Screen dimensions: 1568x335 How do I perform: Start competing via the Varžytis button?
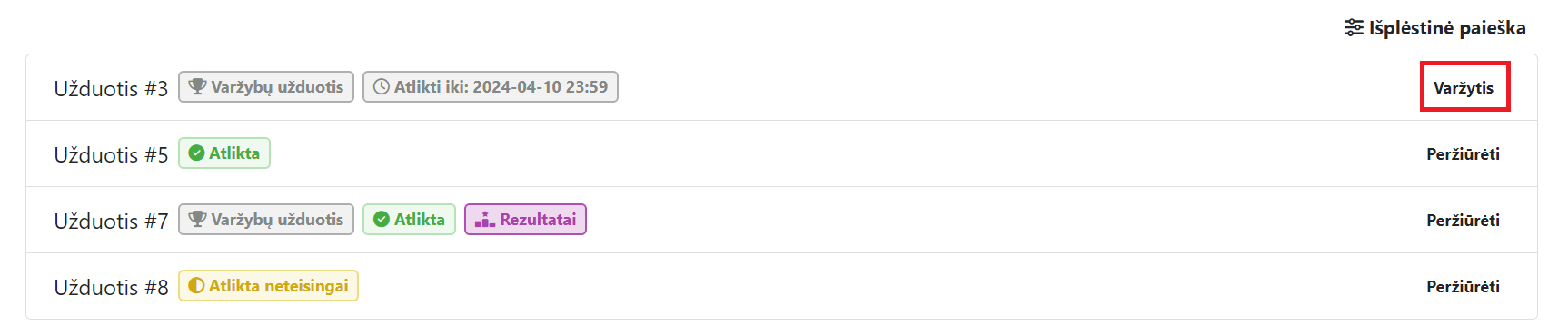coord(1464,88)
